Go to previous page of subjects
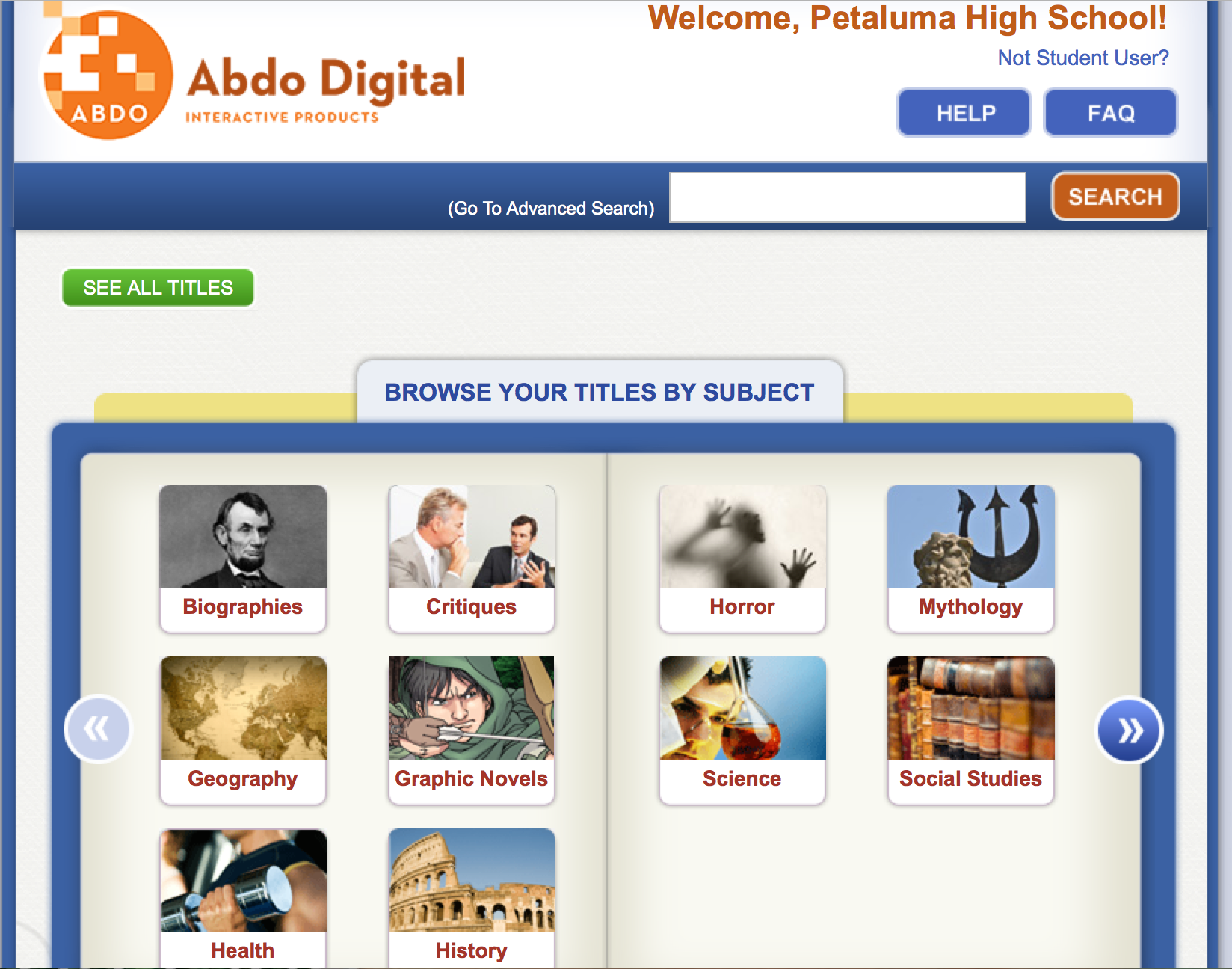This screenshot has height=969, width=1232. 98,728
